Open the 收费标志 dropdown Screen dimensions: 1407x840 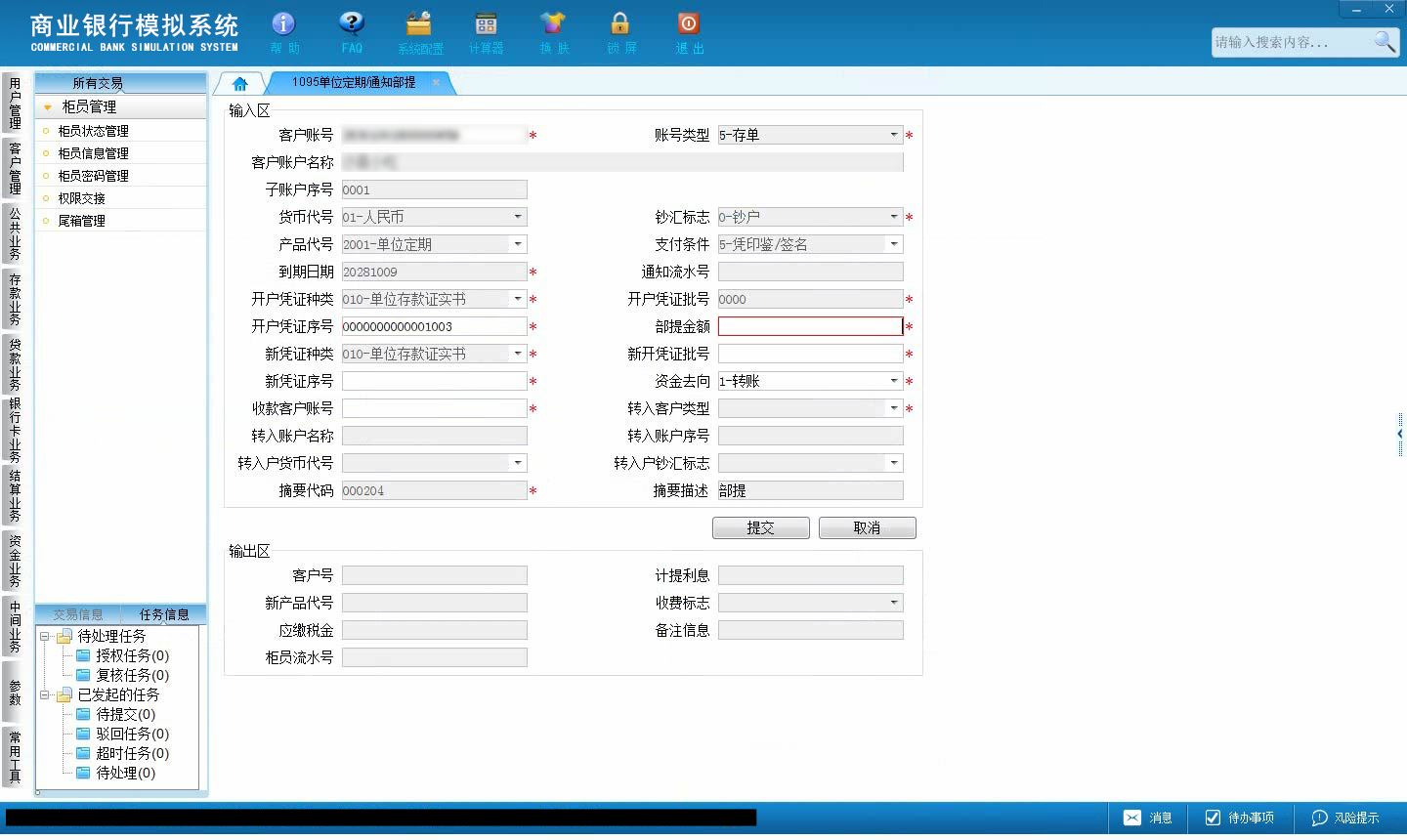point(894,603)
